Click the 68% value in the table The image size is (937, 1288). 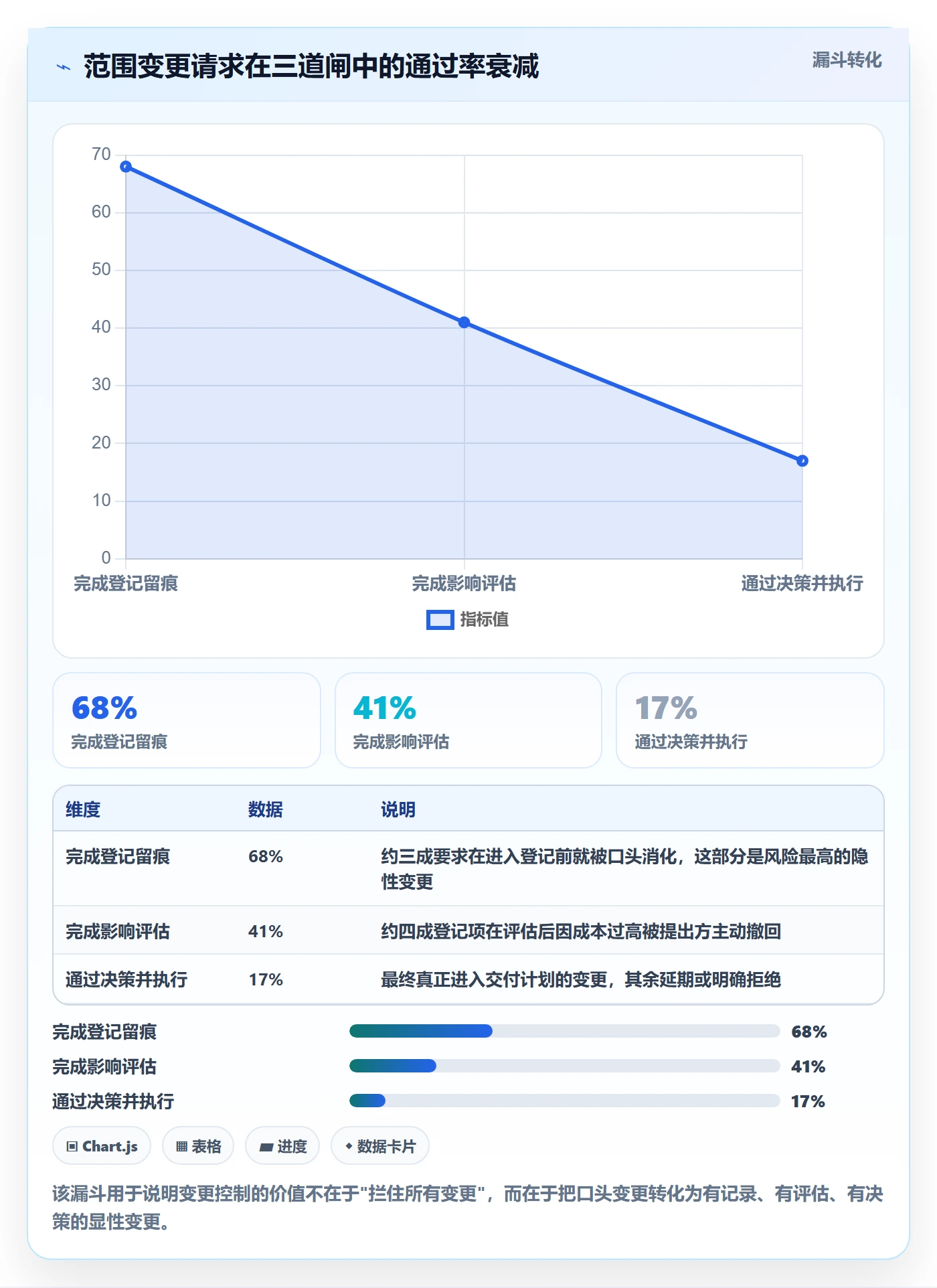coord(266,856)
